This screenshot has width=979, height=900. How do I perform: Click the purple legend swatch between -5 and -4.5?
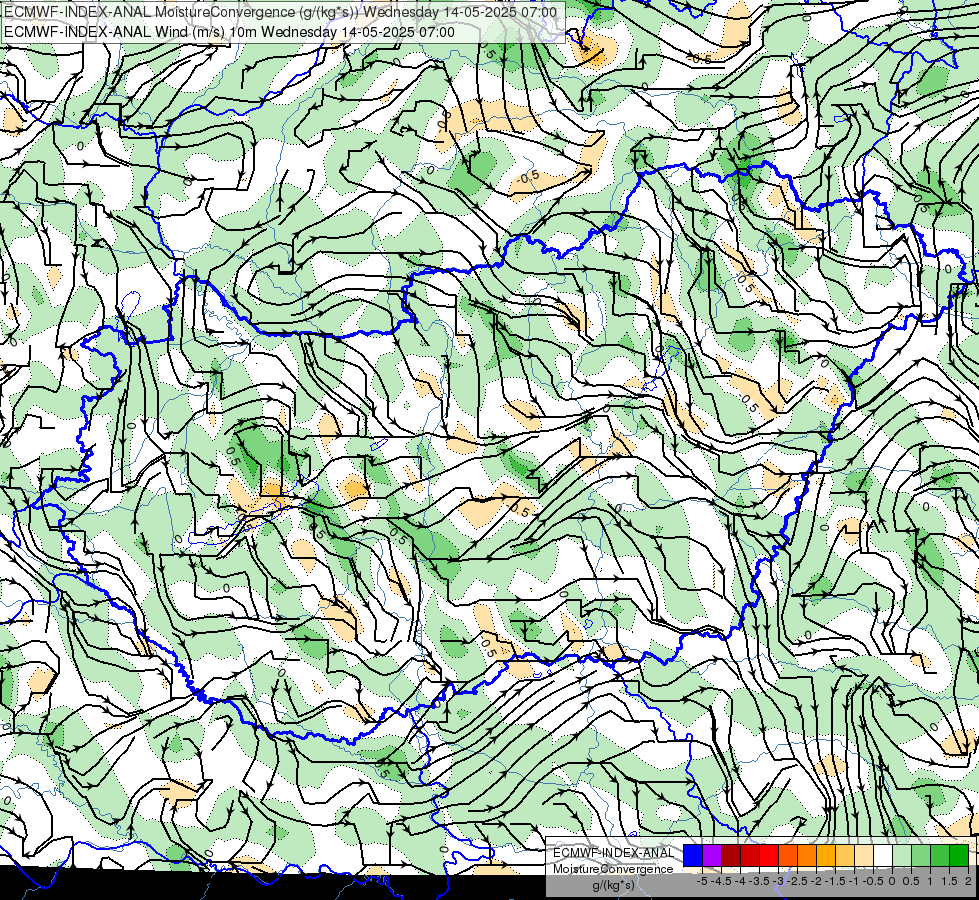(x=712, y=856)
